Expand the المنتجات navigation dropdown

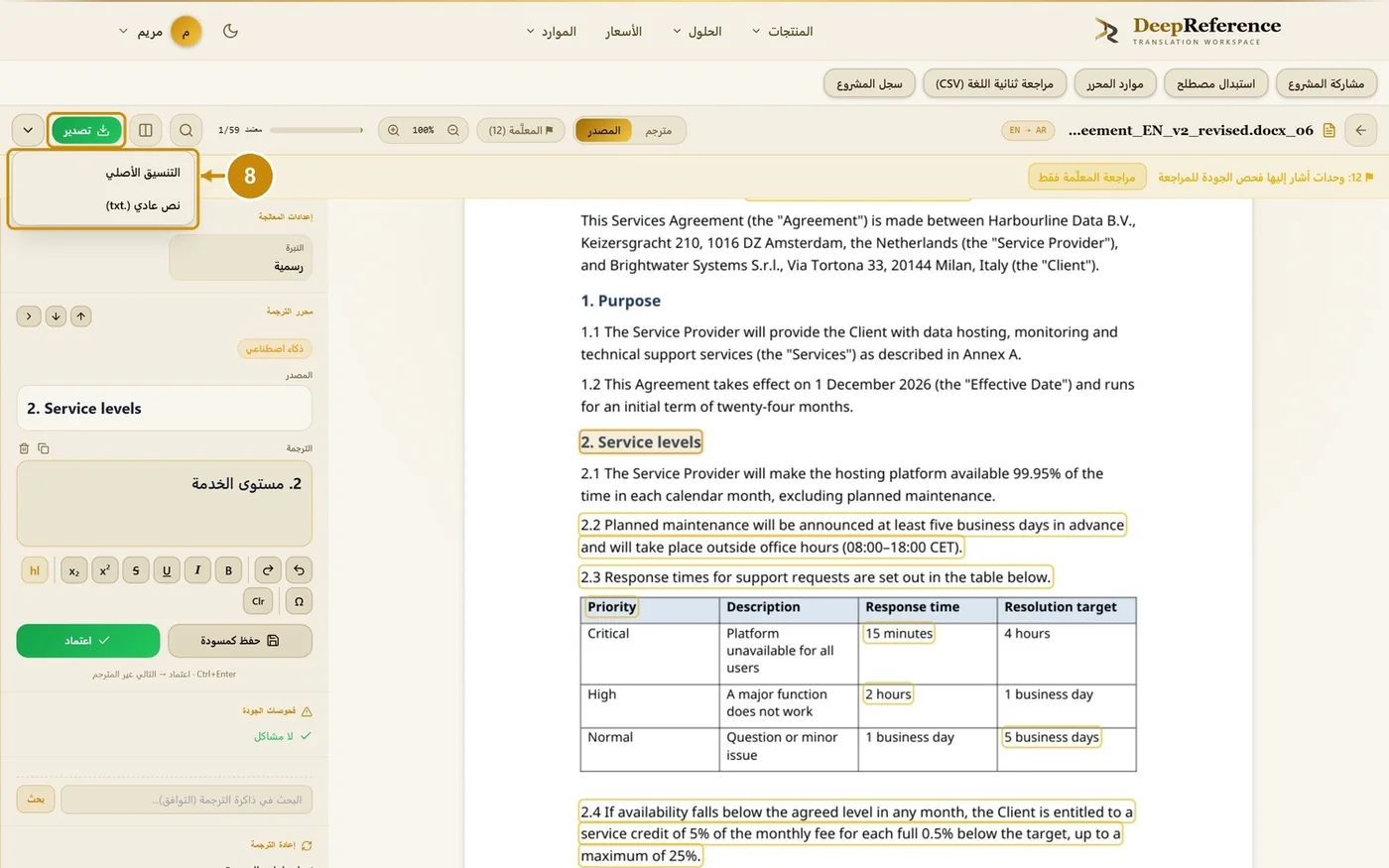(783, 32)
